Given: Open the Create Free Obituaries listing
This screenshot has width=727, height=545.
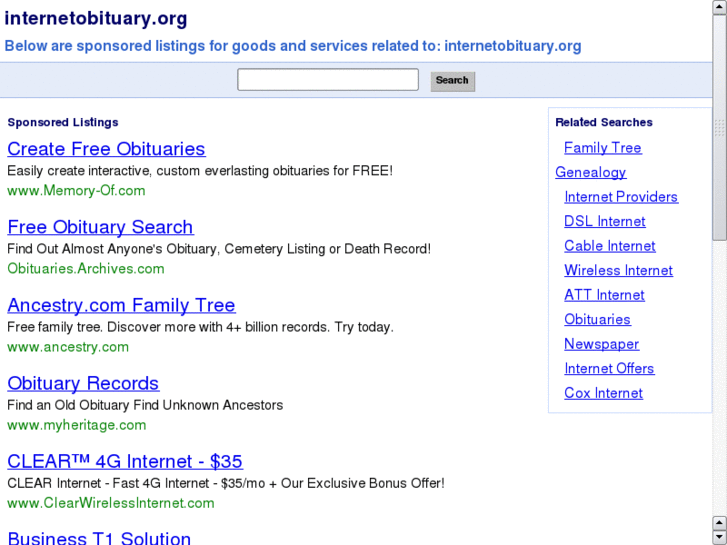Looking at the screenshot, I should (x=106, y=149).
